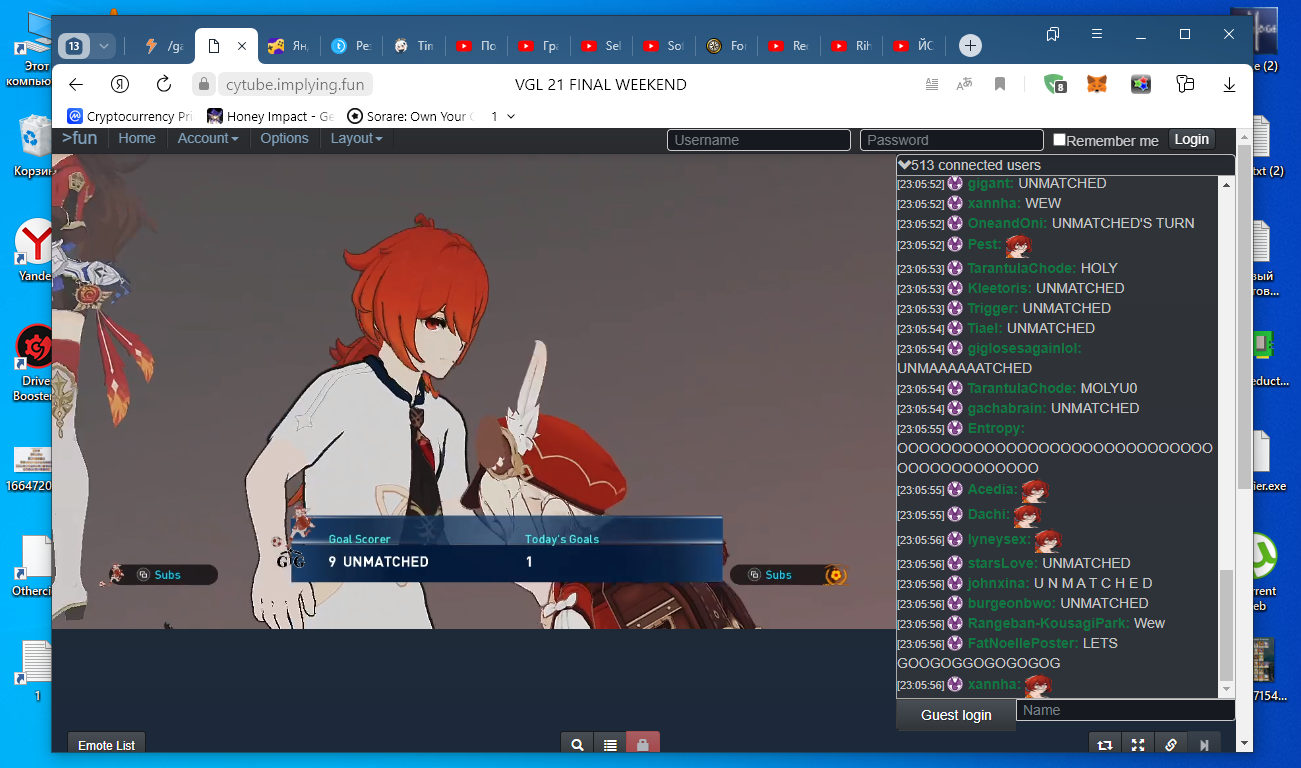Click the emote posted by Dachi

point(1027,516)
